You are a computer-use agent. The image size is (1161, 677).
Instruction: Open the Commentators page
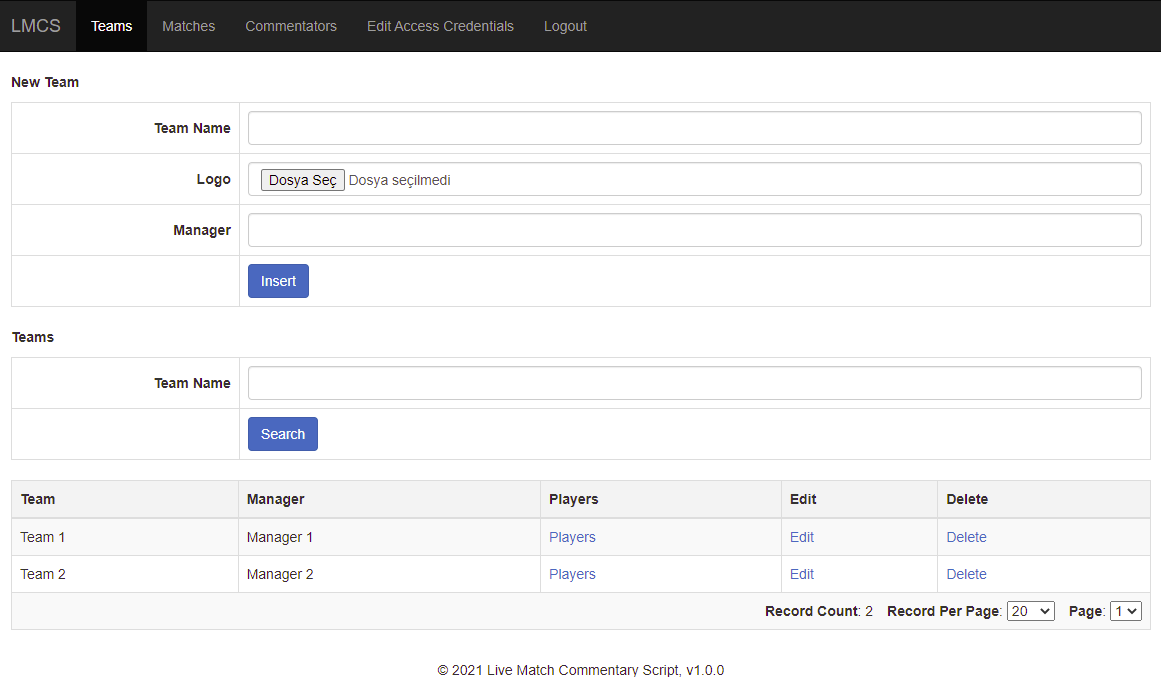tap(291, 26)
